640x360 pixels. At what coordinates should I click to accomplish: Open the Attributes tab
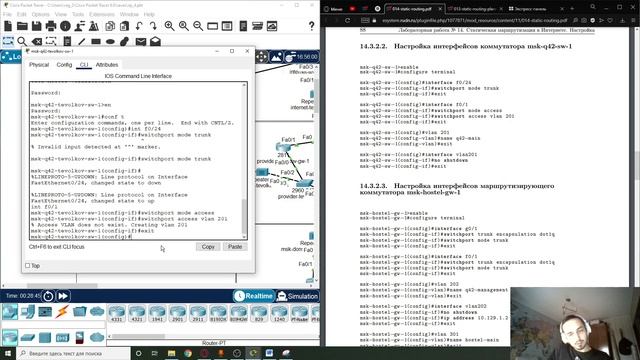[107, 65]
